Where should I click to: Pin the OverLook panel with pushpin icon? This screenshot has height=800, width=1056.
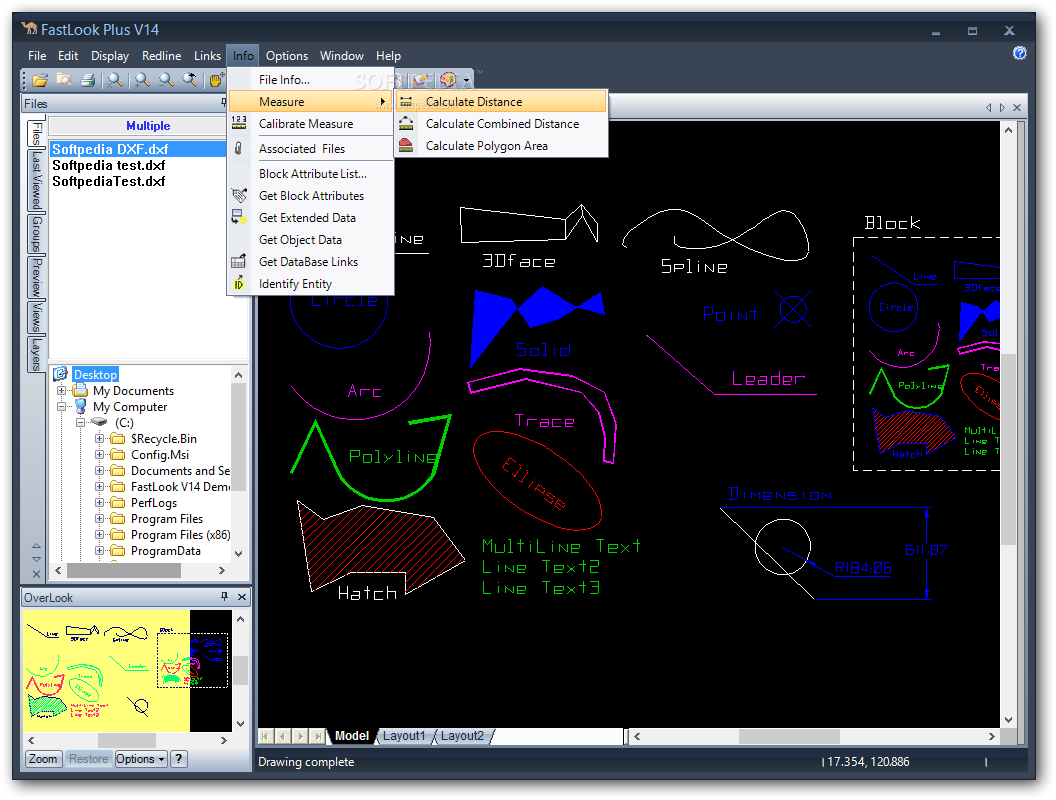(224, 597)
